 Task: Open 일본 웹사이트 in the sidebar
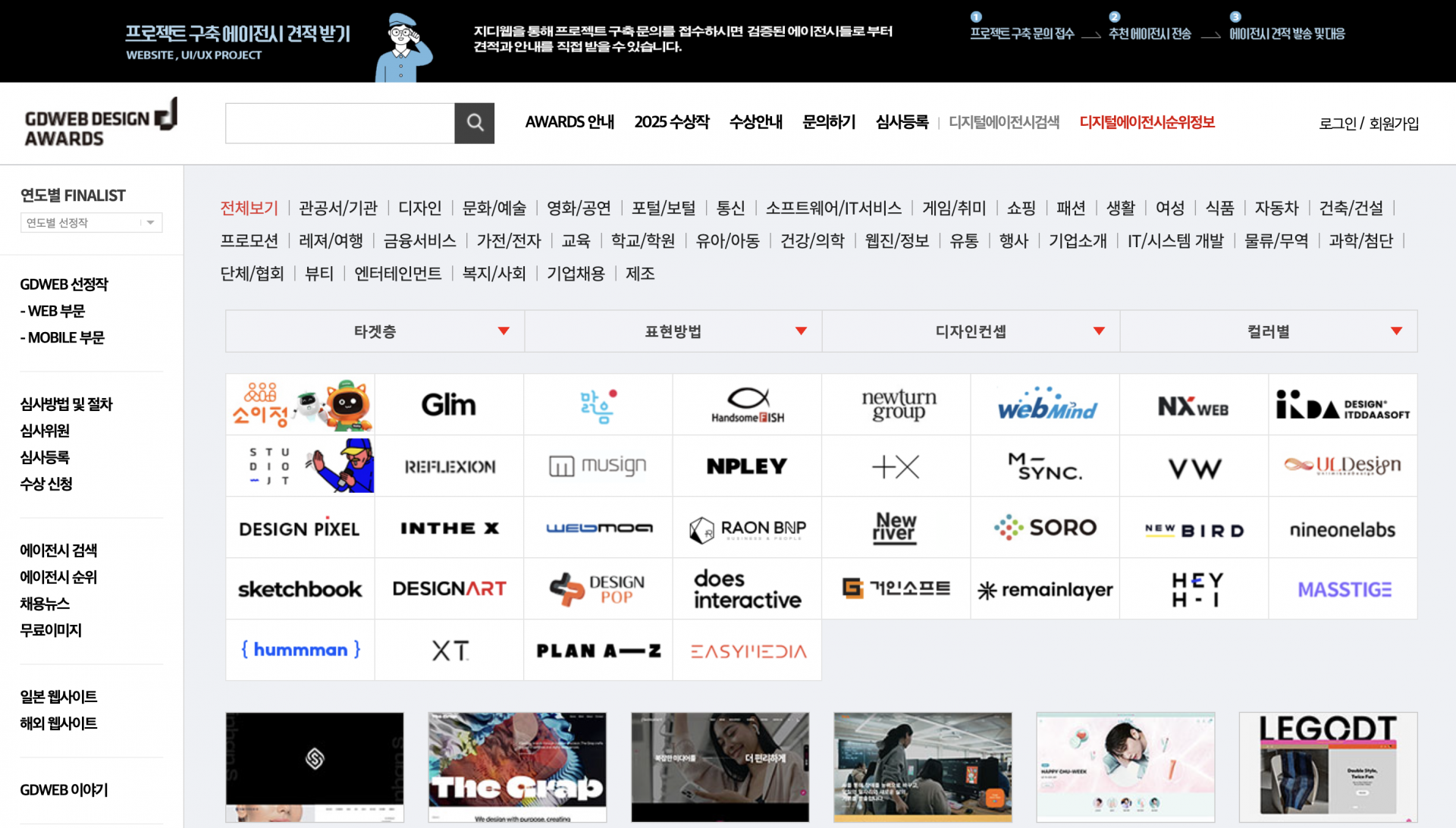pyautogui.click(x=58, y=697)
